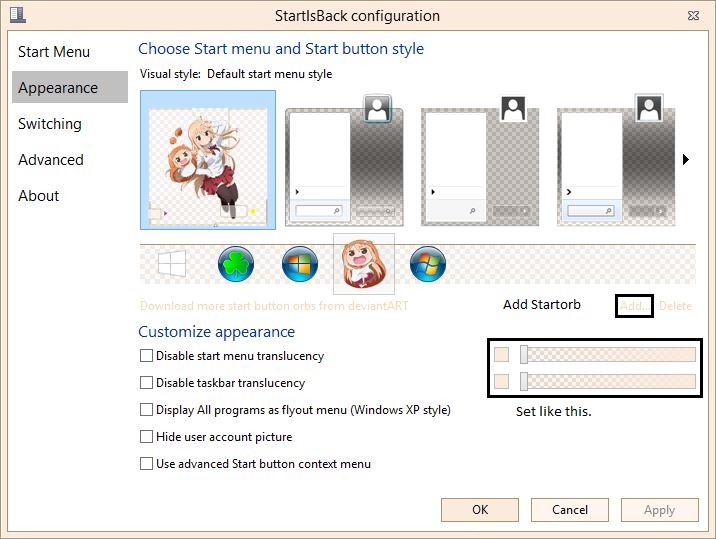Select the anime girl face start orb
716x539 pixels.
click(364, 264)
